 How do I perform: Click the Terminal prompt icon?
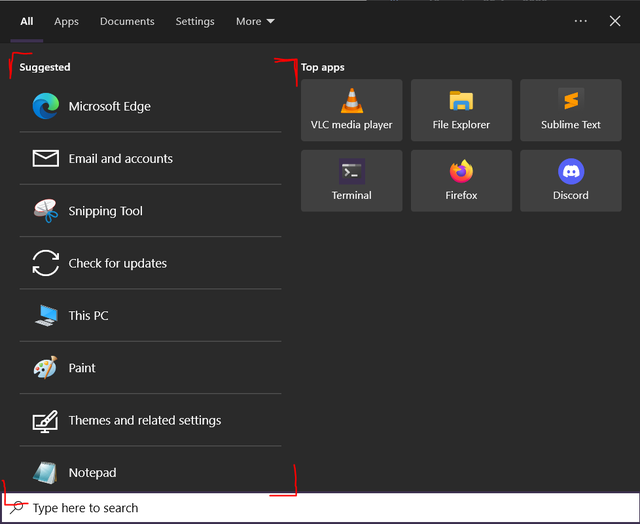click(x=352, y=171)
